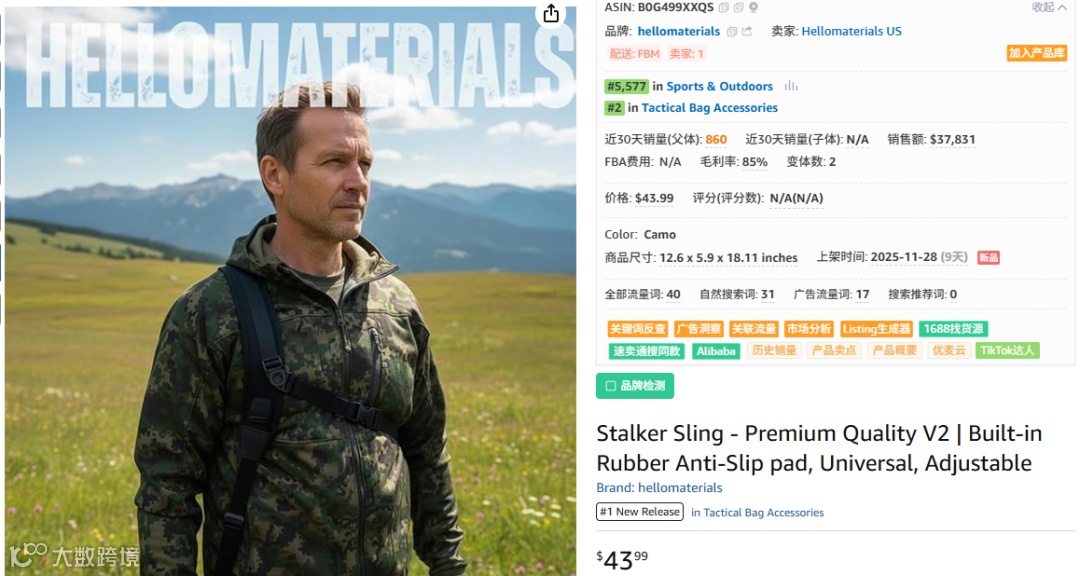Collapse the panel with 收起 chevron
The height and width of the screenshot is (576, 1080).
point(1049,8)
